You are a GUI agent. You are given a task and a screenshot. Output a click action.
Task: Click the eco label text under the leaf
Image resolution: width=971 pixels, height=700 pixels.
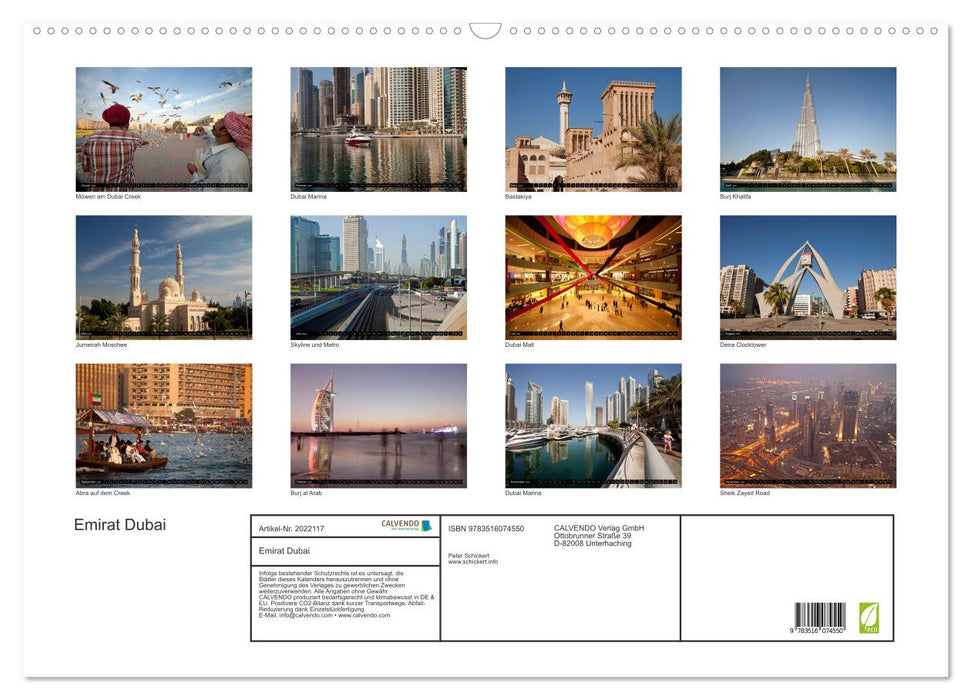871,627
